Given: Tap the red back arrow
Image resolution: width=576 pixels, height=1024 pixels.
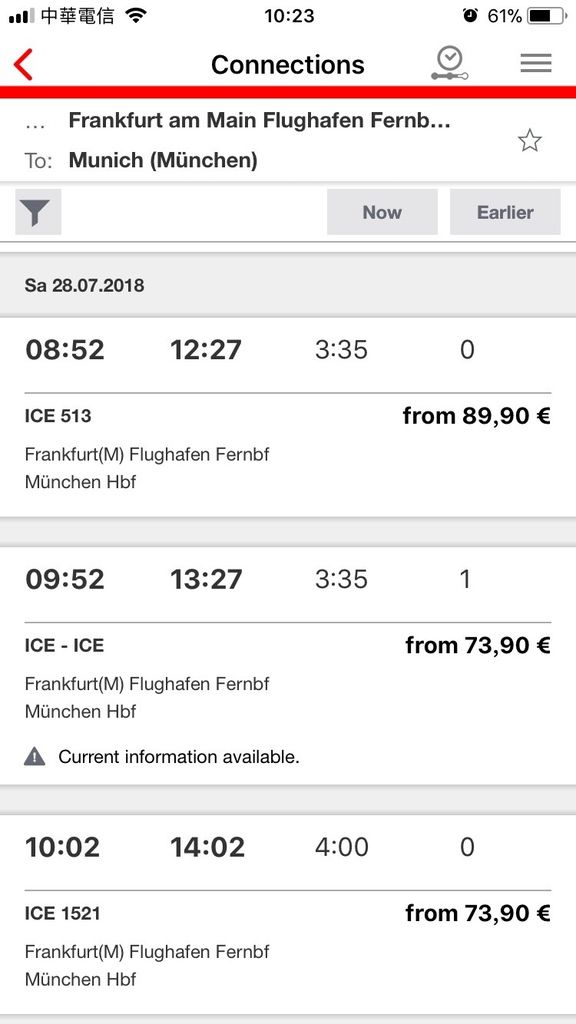Looking at the screenshot, I should 23,64.
